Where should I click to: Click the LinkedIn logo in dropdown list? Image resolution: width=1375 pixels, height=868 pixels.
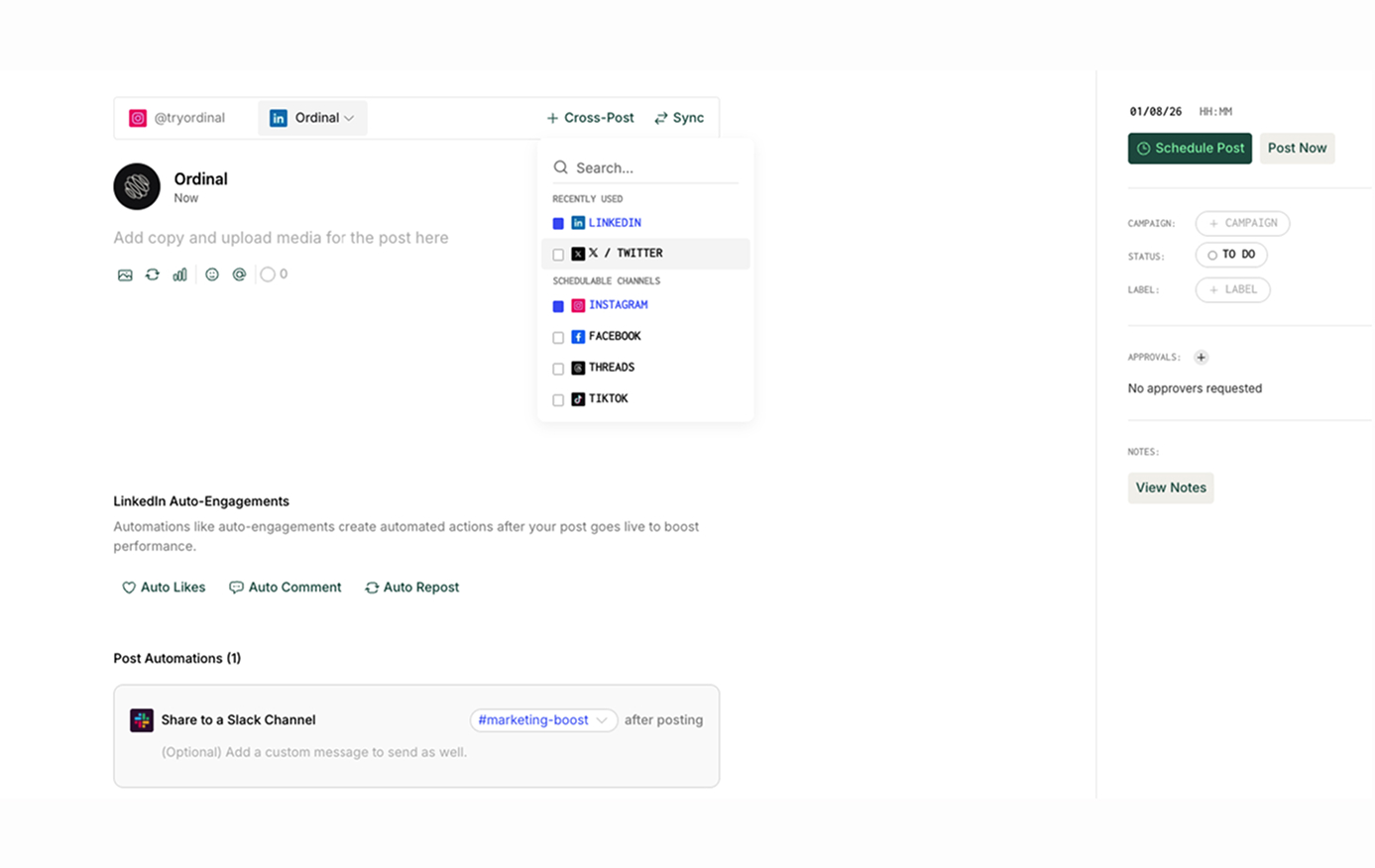(x=578, y=223)
